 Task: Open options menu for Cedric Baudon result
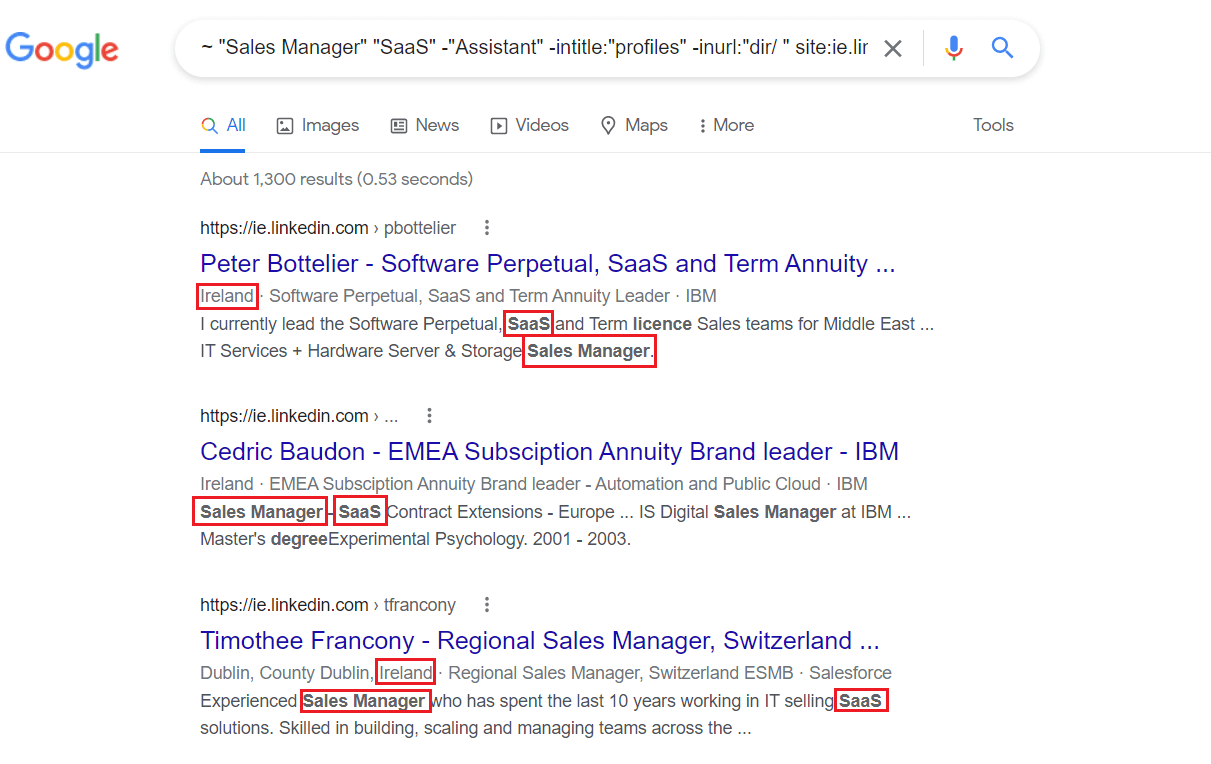tap(429, 416)
